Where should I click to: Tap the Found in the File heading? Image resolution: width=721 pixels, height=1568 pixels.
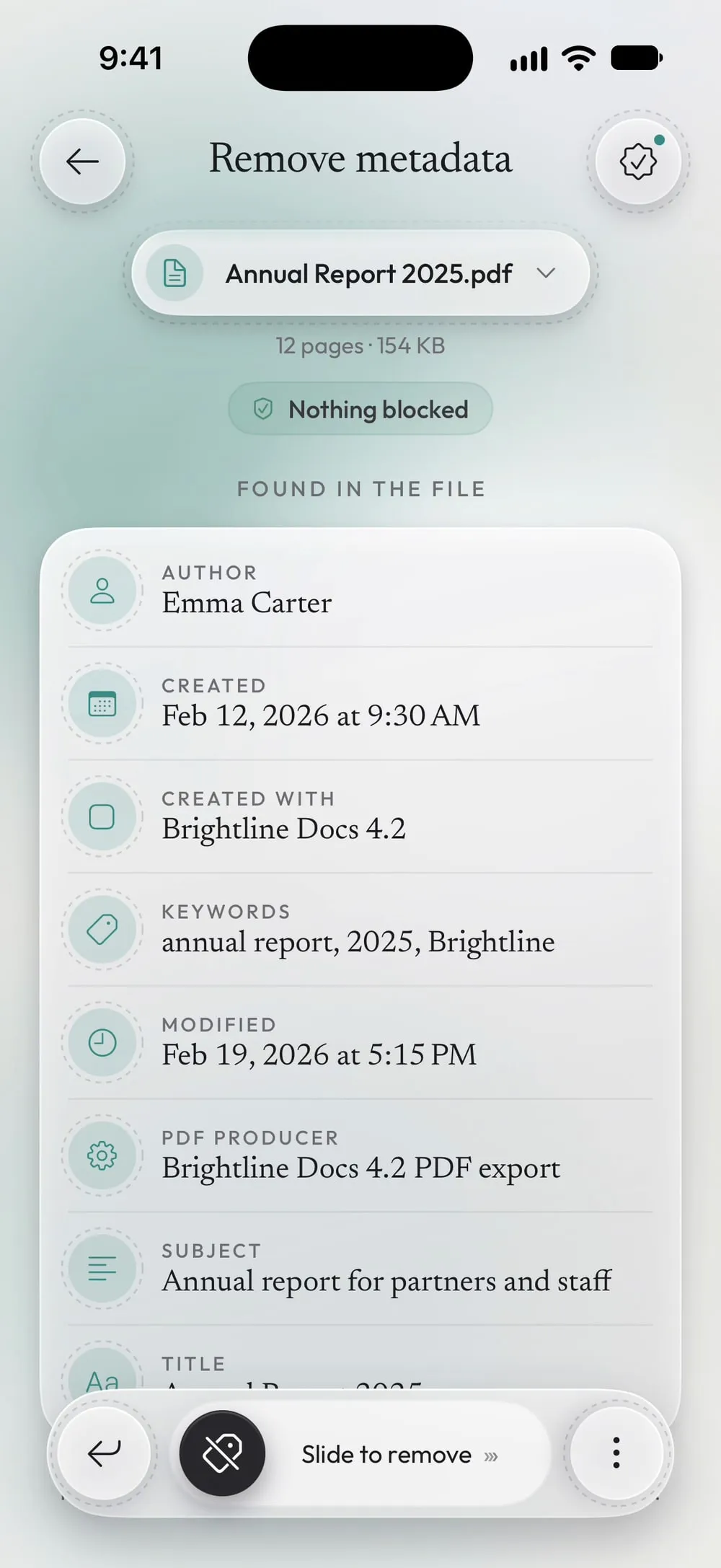coord(361,489)
